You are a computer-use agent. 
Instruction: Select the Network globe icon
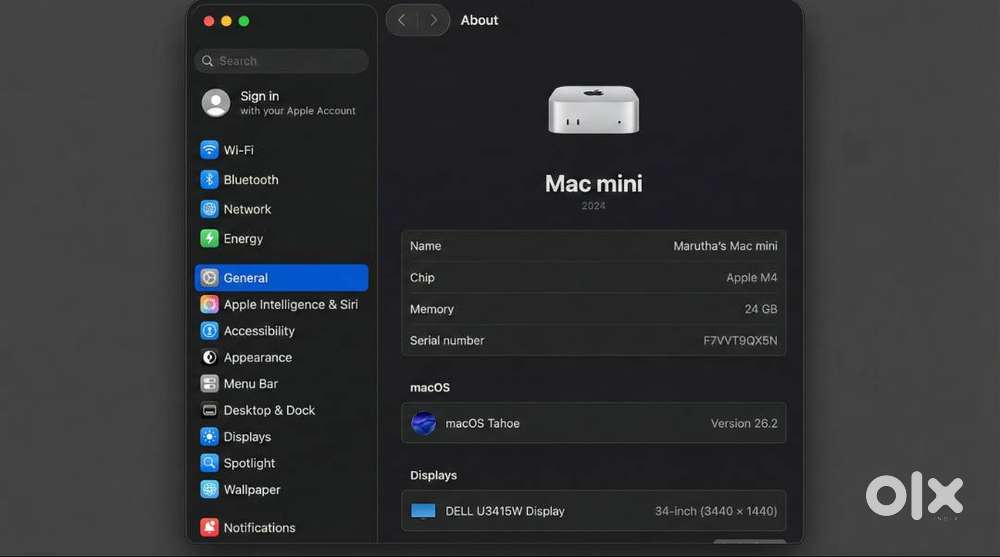[209, 209]
